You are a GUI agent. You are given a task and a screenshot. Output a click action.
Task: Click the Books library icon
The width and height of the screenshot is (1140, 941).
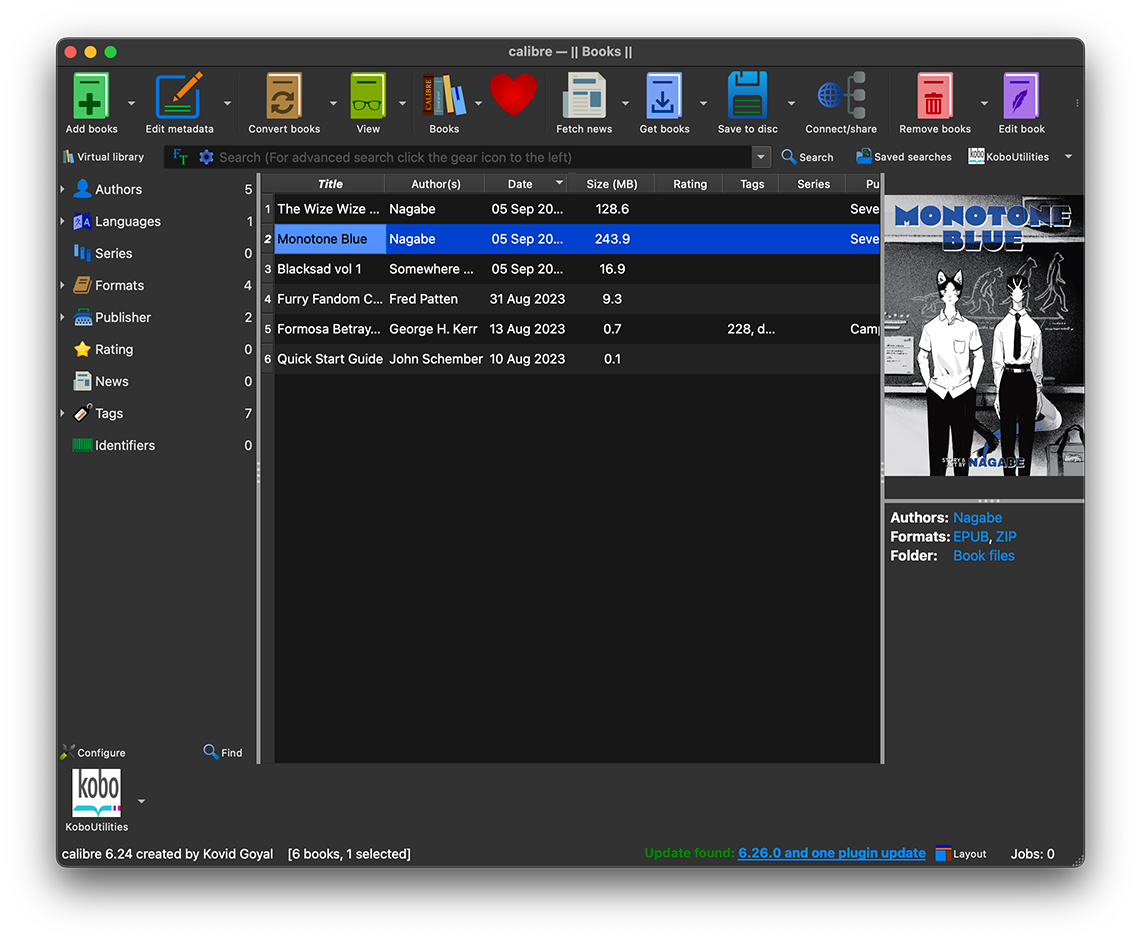point(443,96)
